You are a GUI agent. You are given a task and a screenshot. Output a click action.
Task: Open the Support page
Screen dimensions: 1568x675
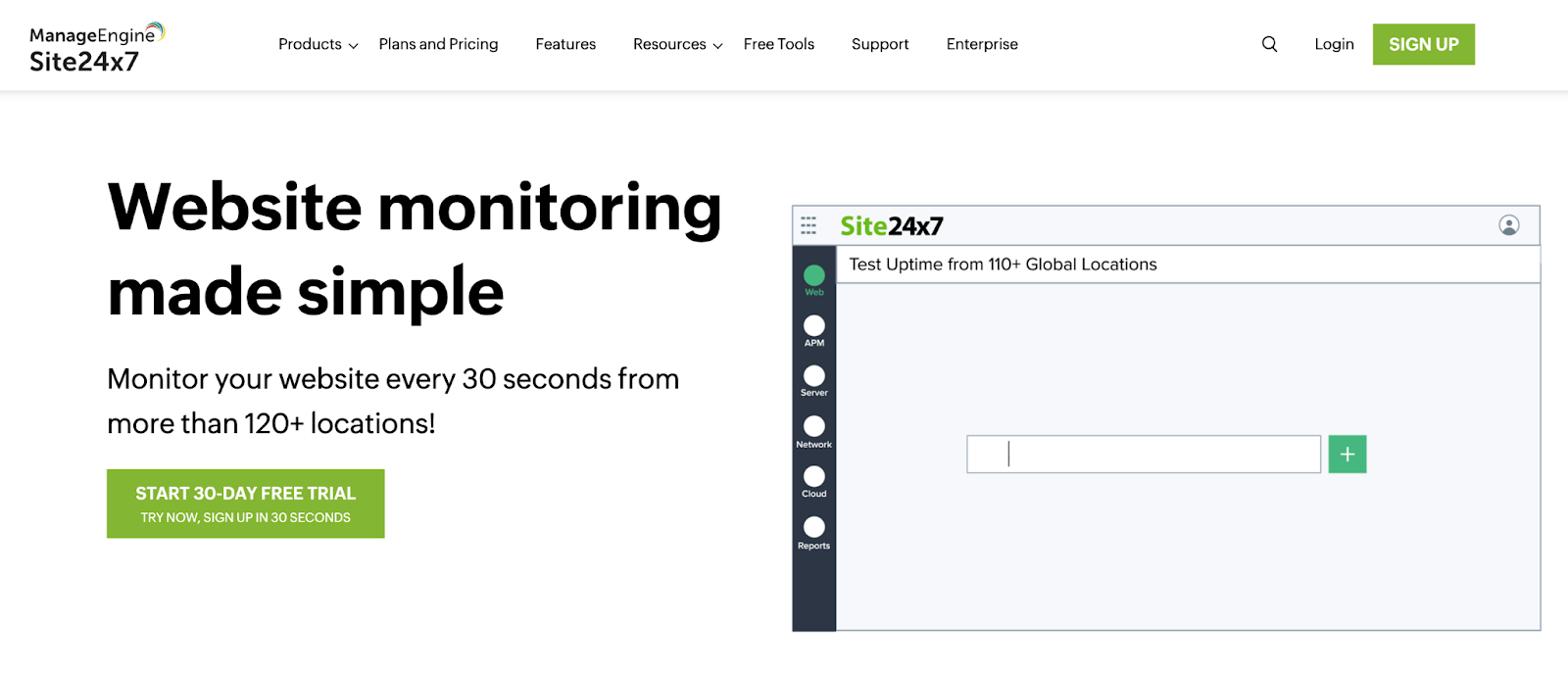point(880,44)
